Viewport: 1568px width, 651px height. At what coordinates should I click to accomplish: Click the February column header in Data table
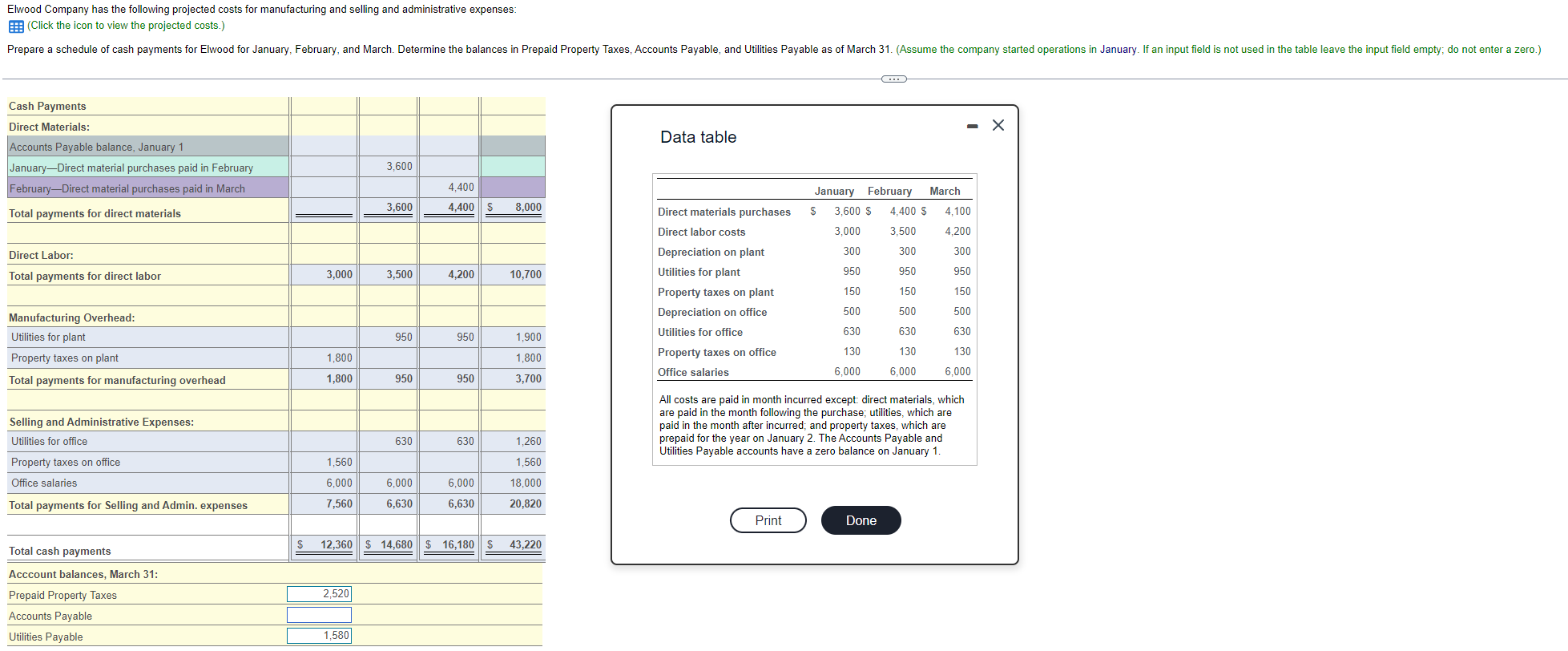[x=889, y=192]
